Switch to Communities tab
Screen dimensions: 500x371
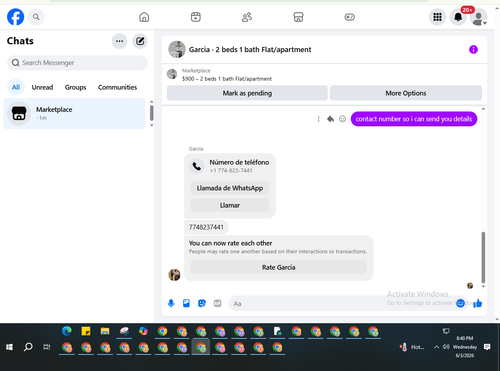coord(117,87)
